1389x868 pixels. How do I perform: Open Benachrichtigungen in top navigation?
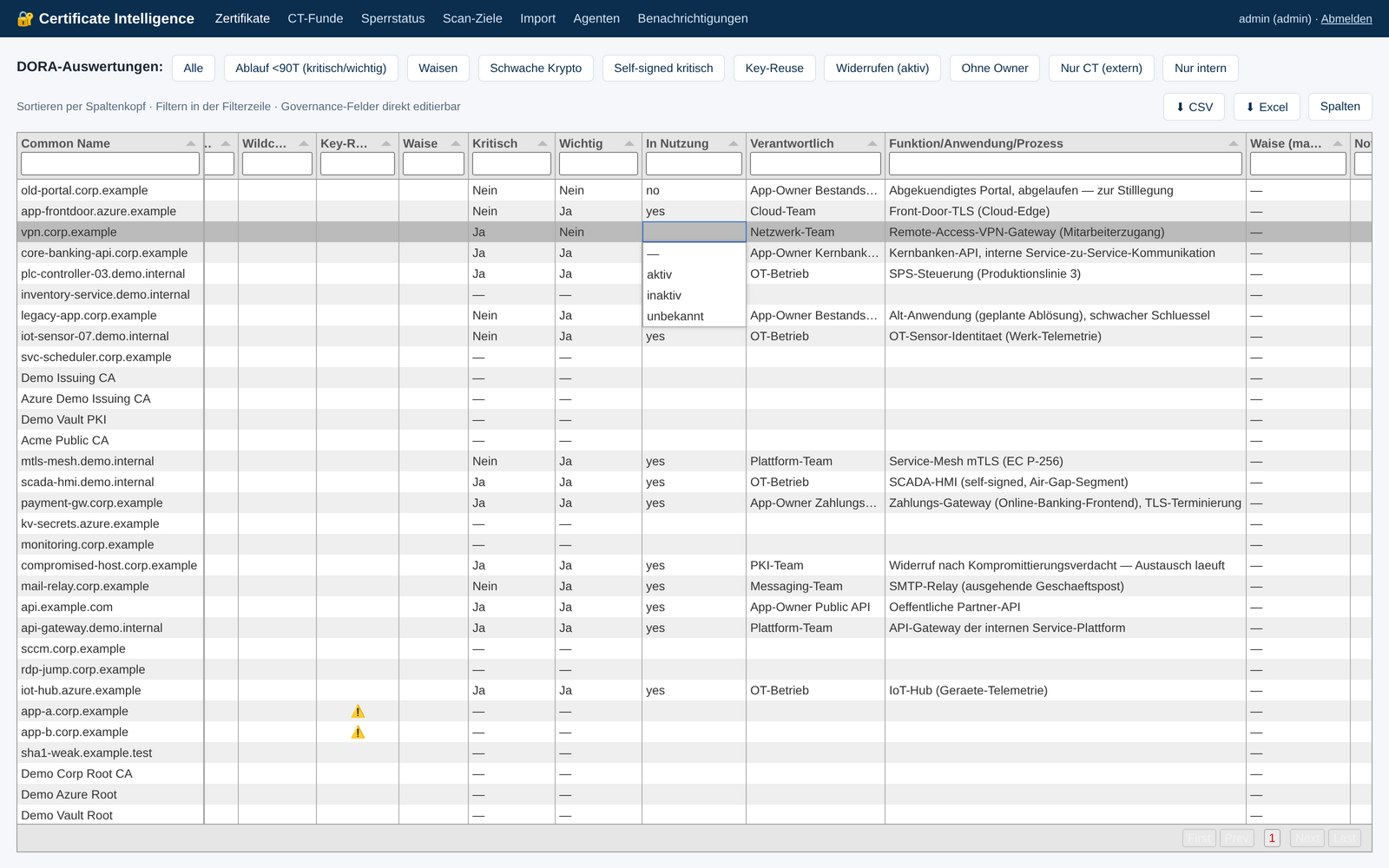[x=693, y=18]
